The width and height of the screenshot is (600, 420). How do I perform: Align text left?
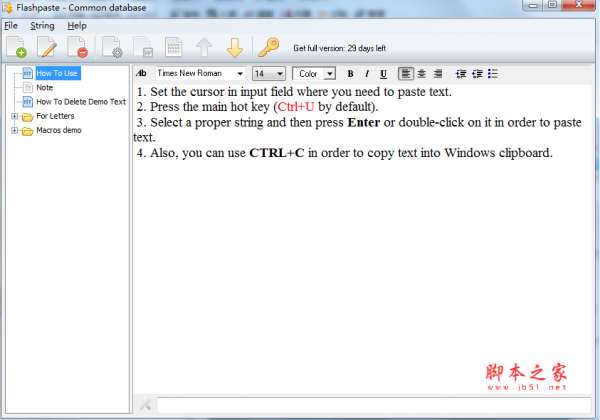pyautogui.click(x=406, y=73)
